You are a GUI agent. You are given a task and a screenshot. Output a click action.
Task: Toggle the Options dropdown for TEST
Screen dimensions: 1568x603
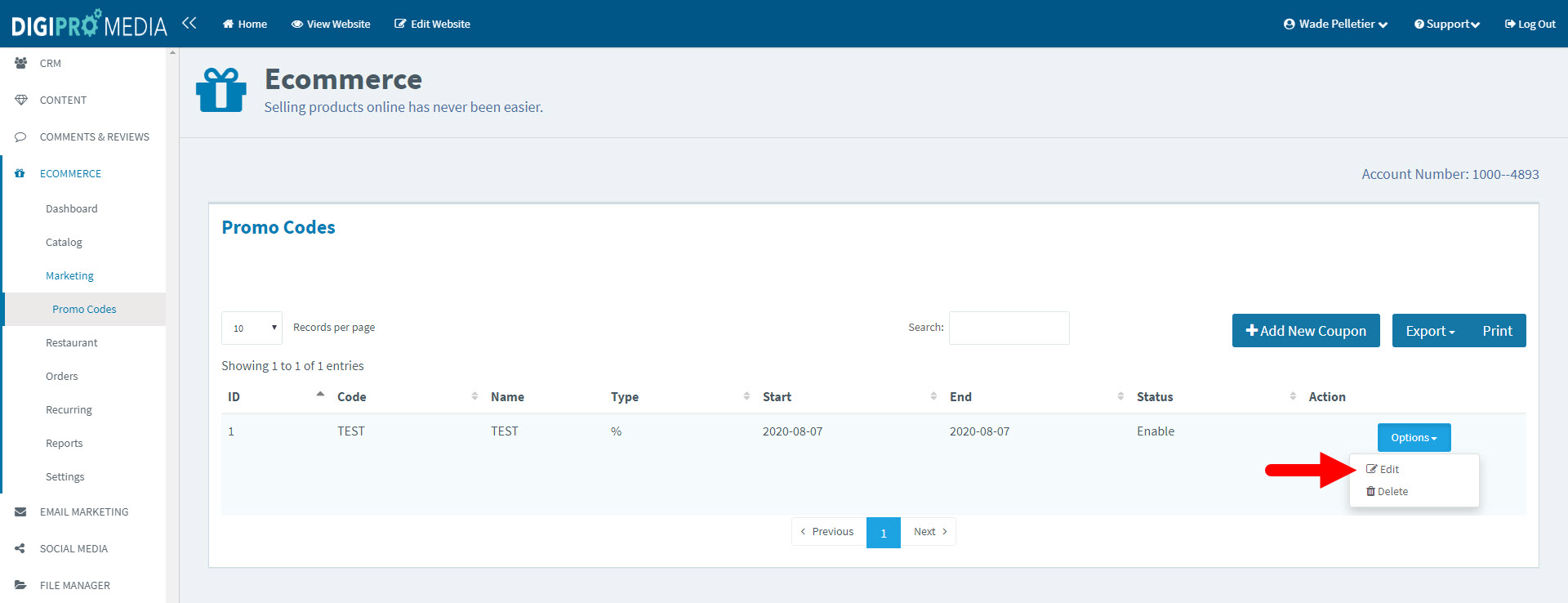[1414, 437]
